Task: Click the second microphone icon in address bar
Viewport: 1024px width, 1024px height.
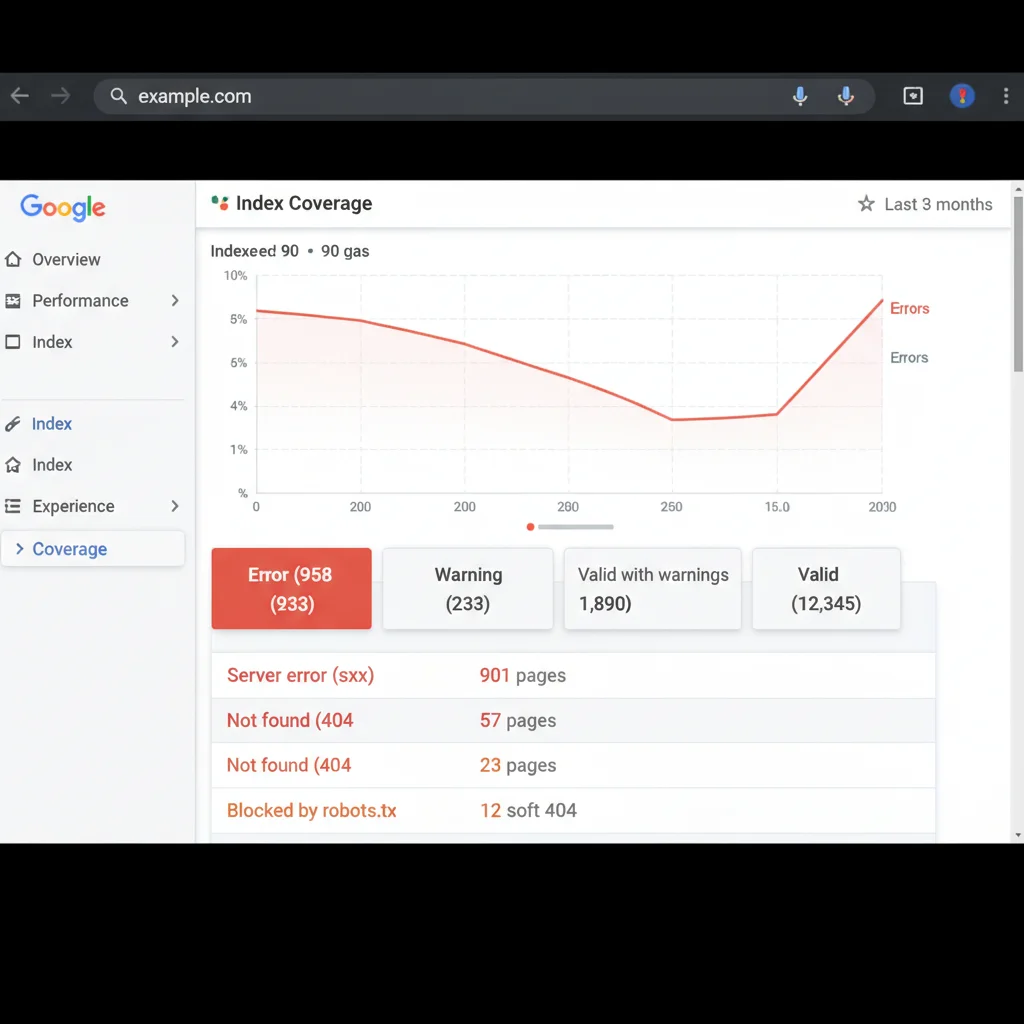Action: click(x=845, y=96)
